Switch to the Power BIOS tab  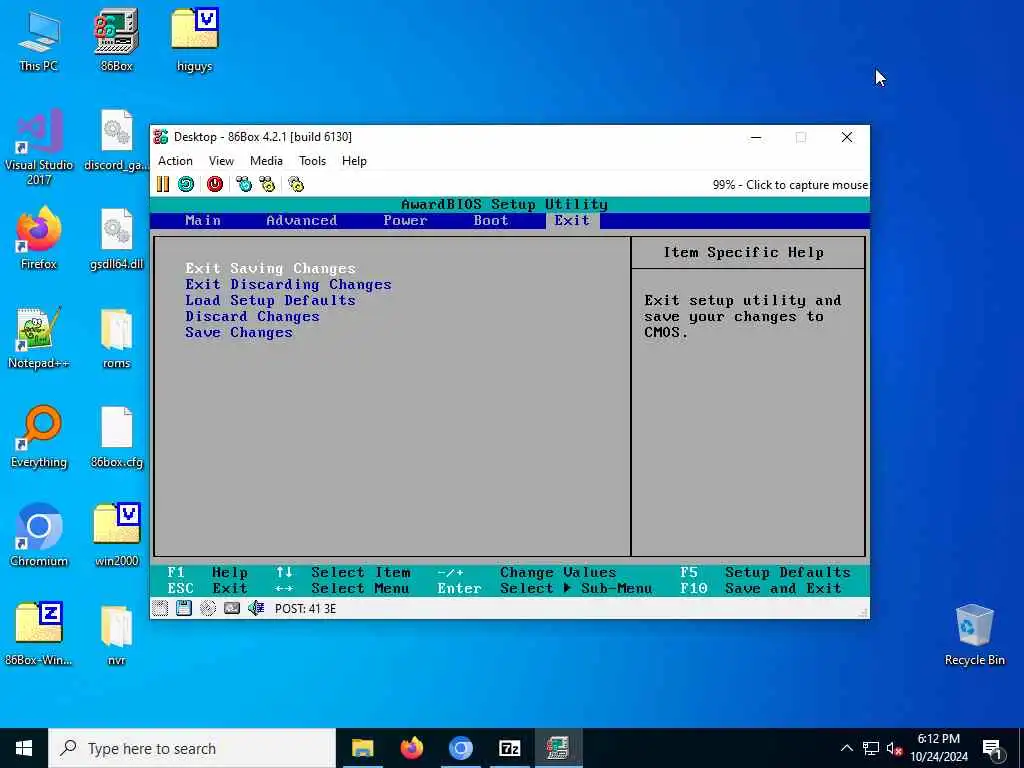pyautogui.click(x=406, y=221)
